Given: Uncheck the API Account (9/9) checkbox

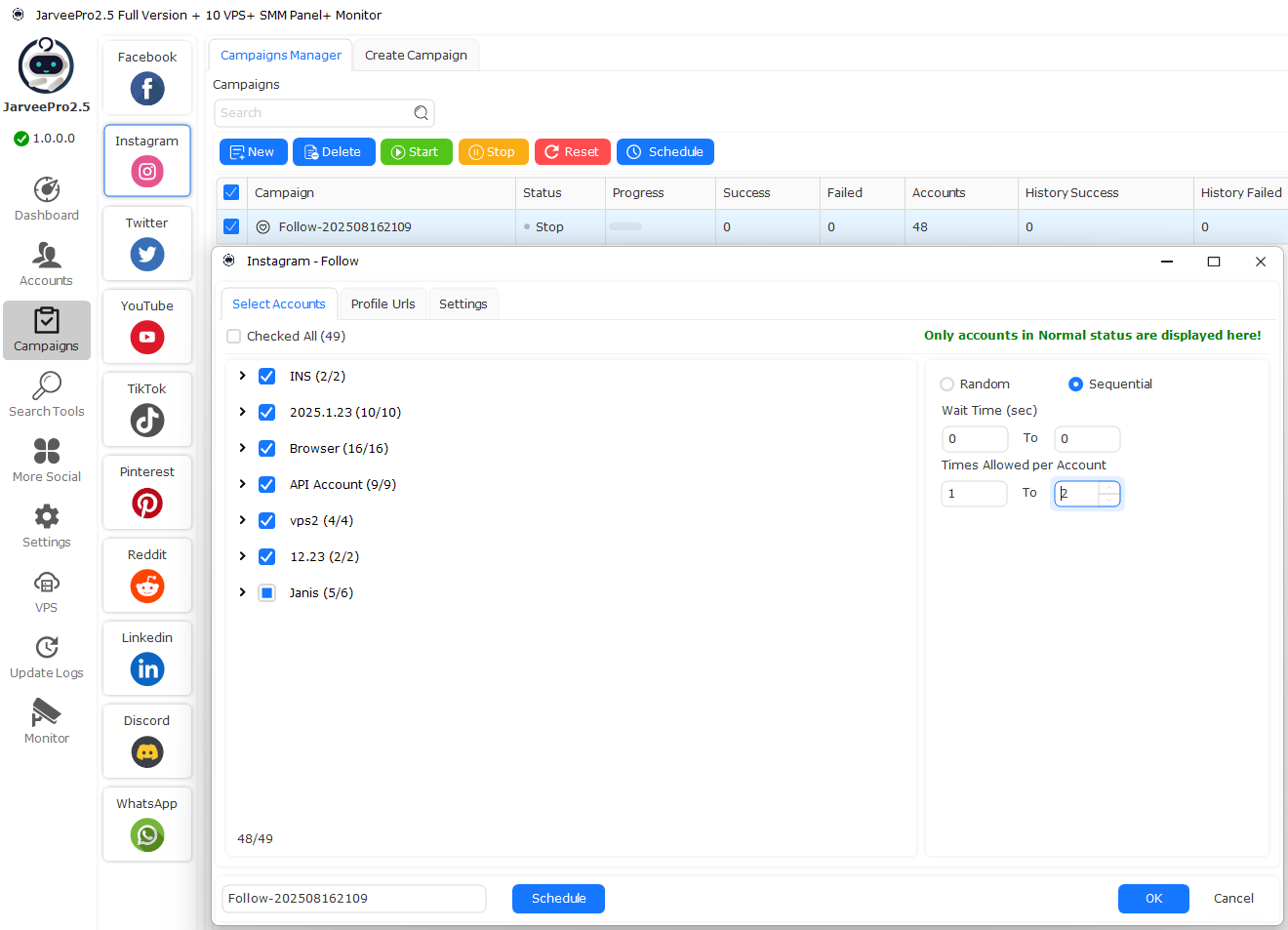Looking at the screenshot, I should coord(266,485).
